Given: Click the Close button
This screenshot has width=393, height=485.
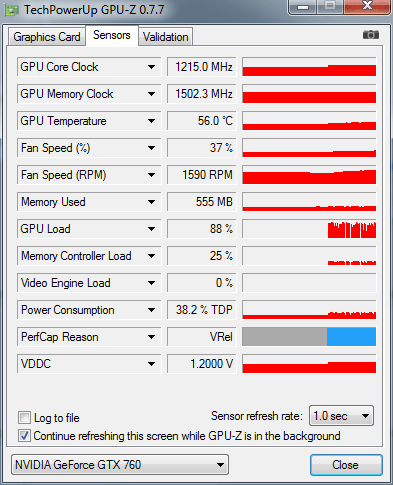Looking at the screenshot, I should [x=346, y=465].
